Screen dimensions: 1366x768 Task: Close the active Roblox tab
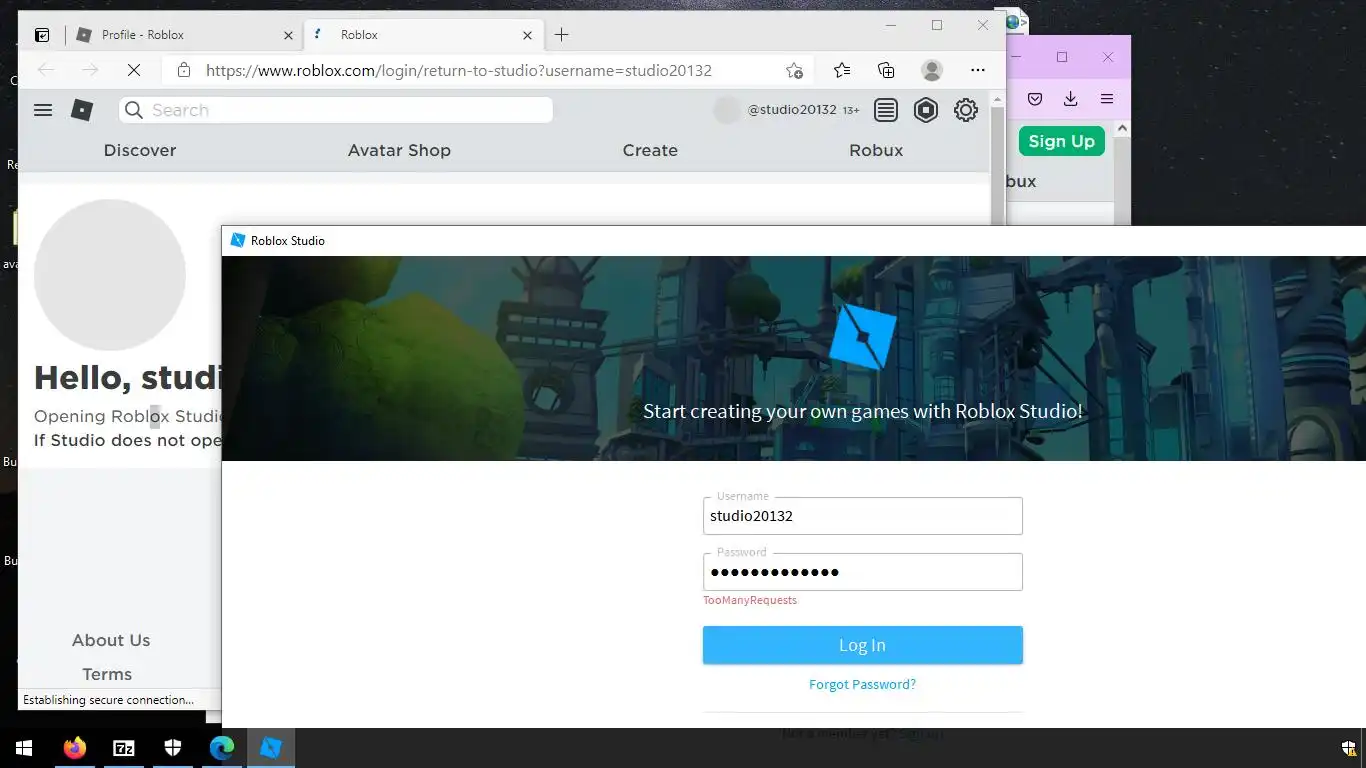(527, 35)
